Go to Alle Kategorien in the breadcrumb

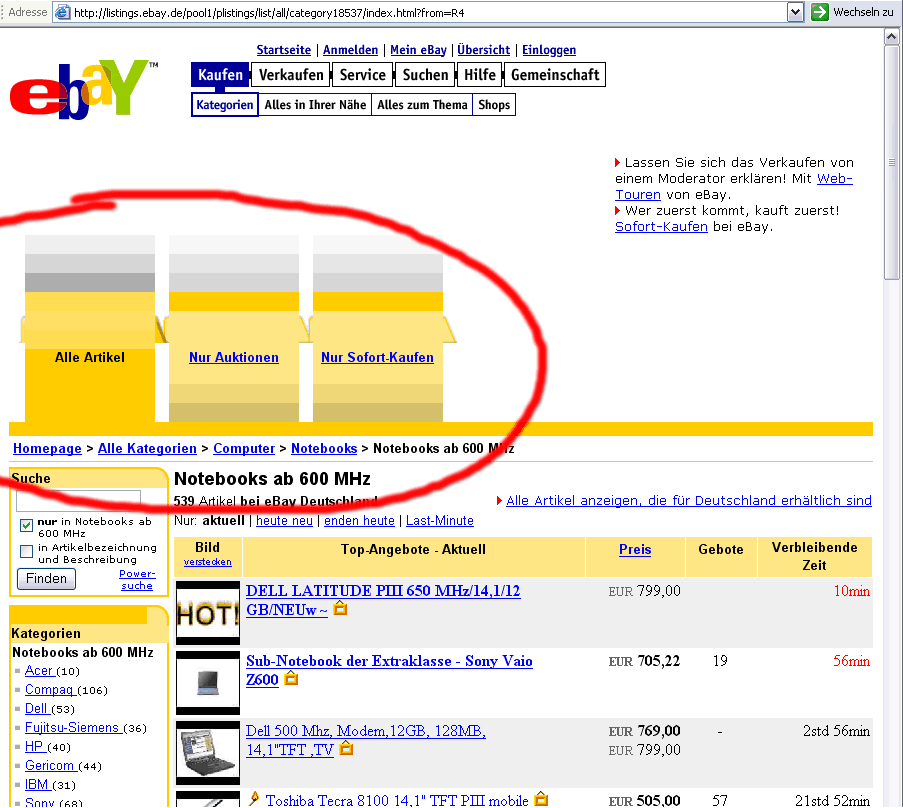147,448
